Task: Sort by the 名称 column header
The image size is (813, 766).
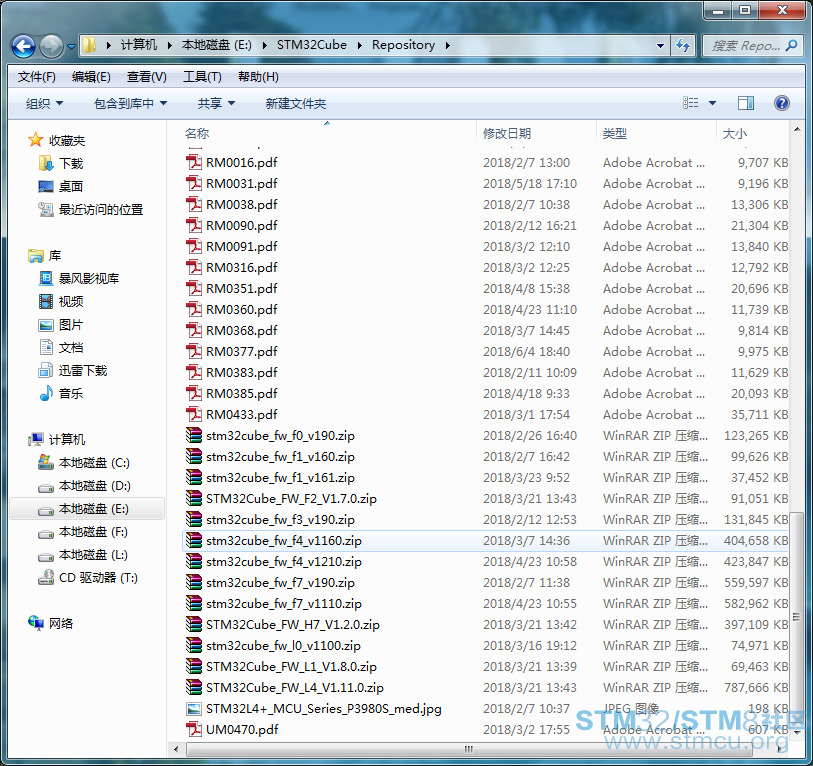Action: click(197, 134)
